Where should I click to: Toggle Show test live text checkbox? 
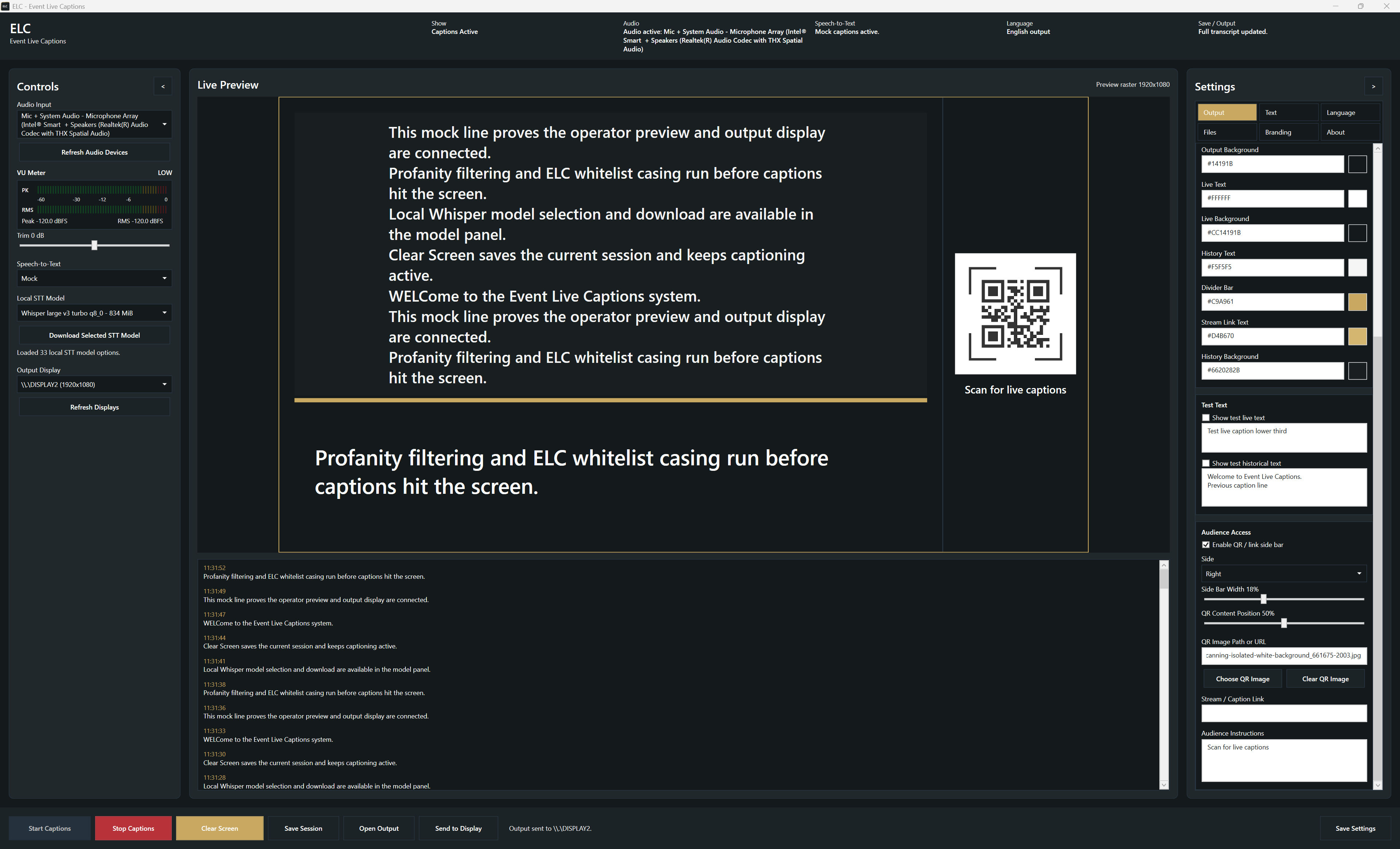coord(1206,418)
